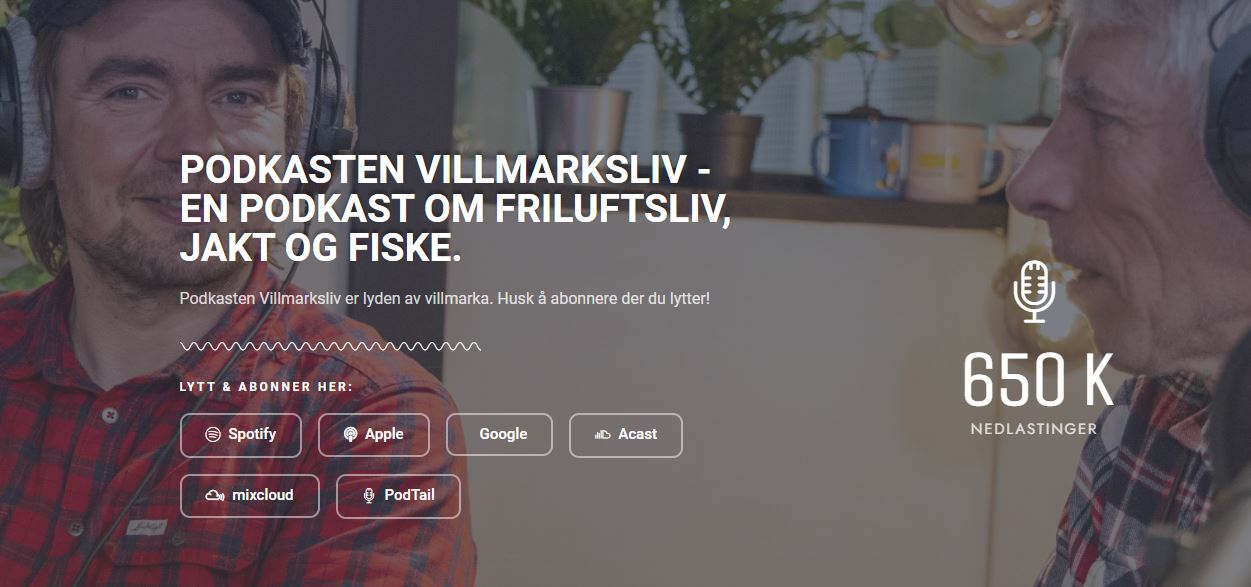The image size is (1251, 587).
Task: Click the PodTail microphone icon
Action: [x=369, y=496]
